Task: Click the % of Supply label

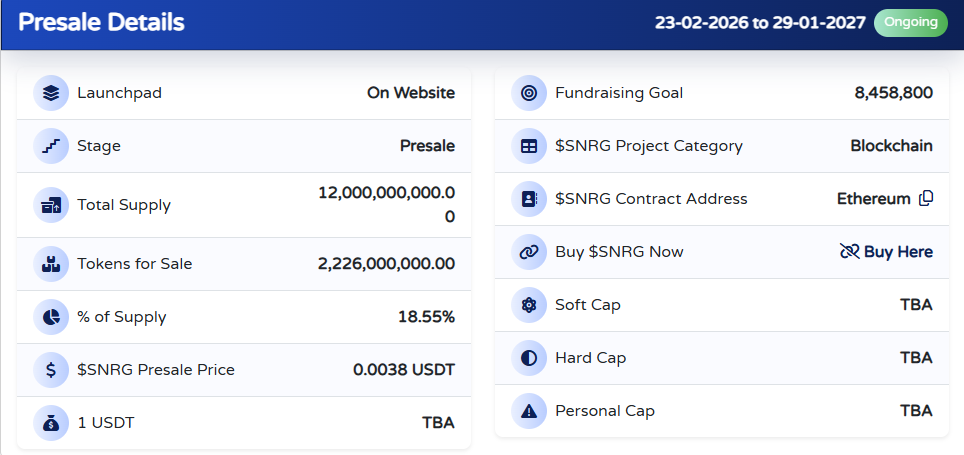Action: pyautogui.click(x=122, y=317)
